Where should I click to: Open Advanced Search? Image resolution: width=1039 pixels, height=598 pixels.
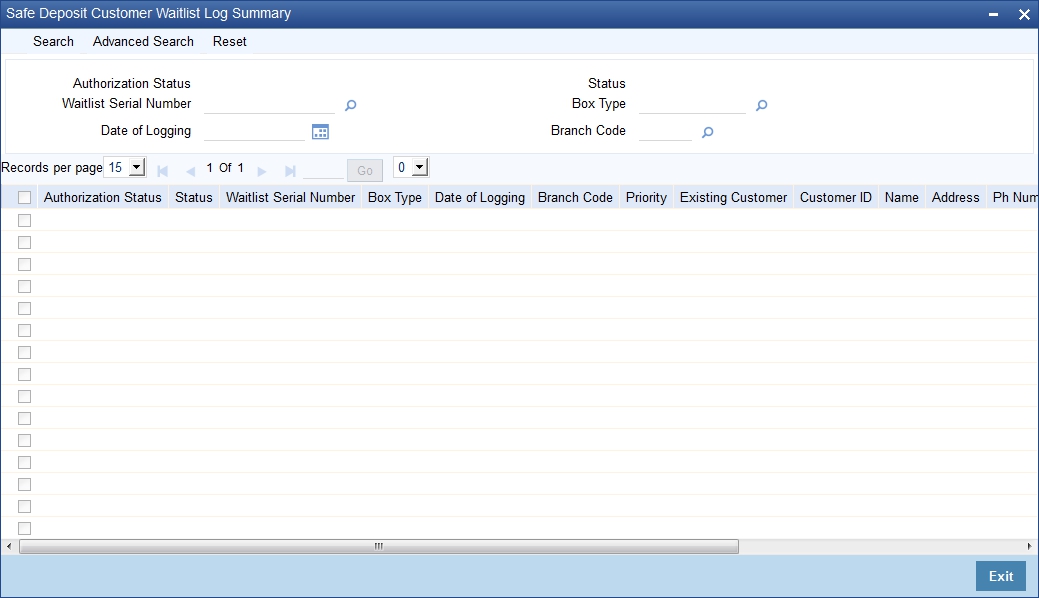coord(143,41)
